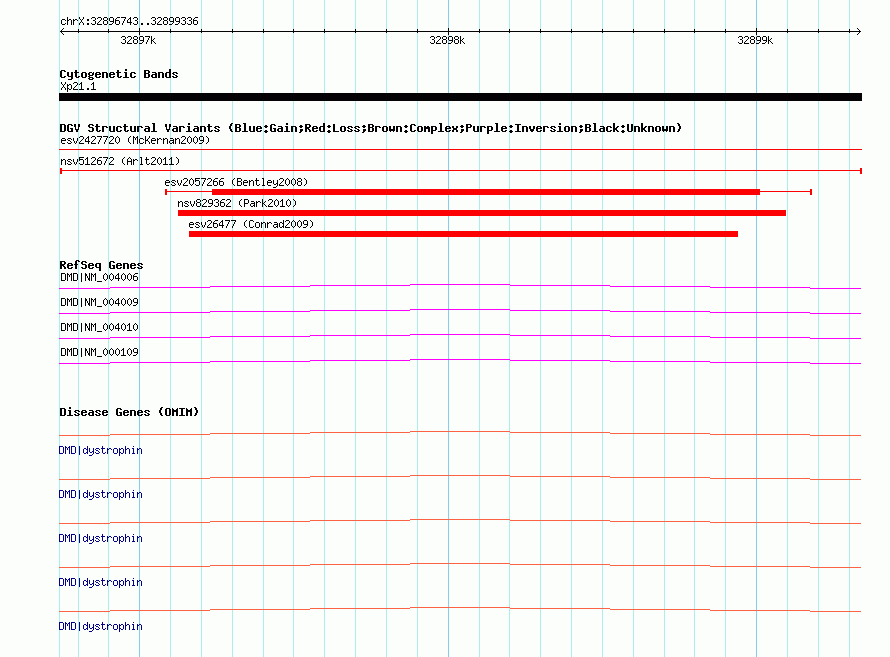Image resolution: width=890 pixels, height=657 pixels.
Task: Click the 32898k ruler position label
Action: 447,40
